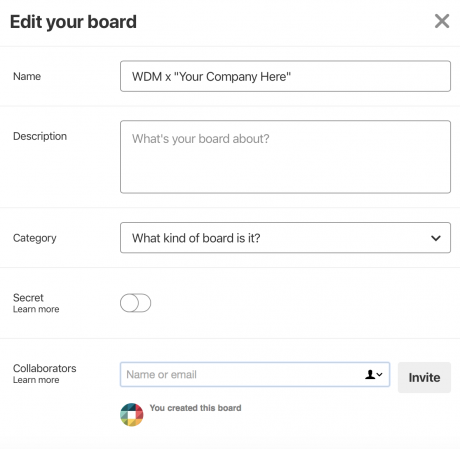Screen dimensions: 460x449
Task: Focus the Description text area
Action: point(285,157)
